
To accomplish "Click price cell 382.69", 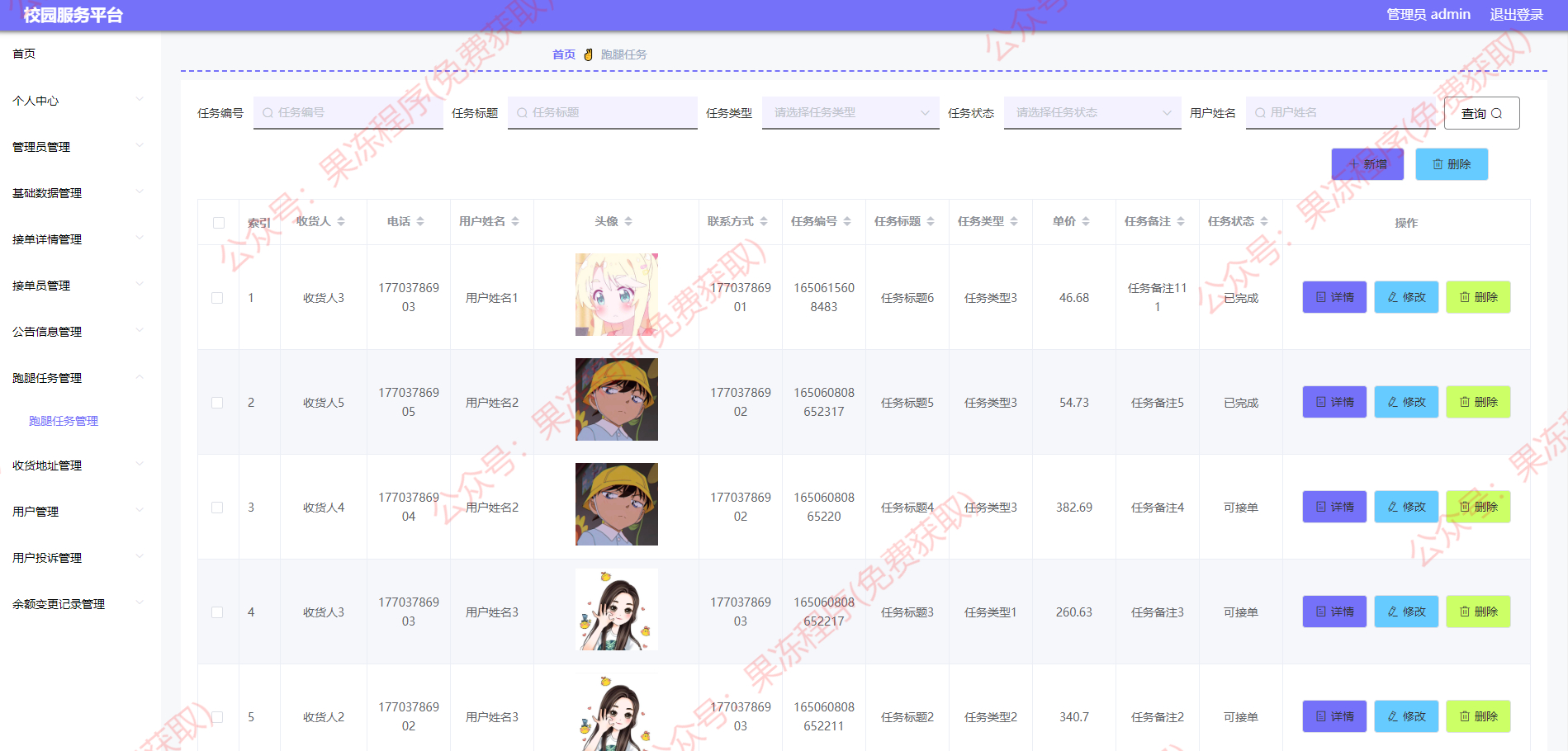I will click(x=1074, y=508).
